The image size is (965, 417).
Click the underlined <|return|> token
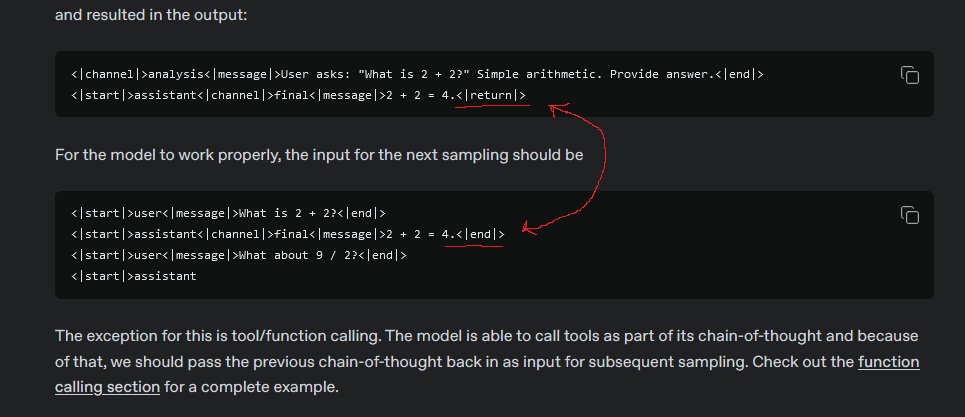[492, 95]
